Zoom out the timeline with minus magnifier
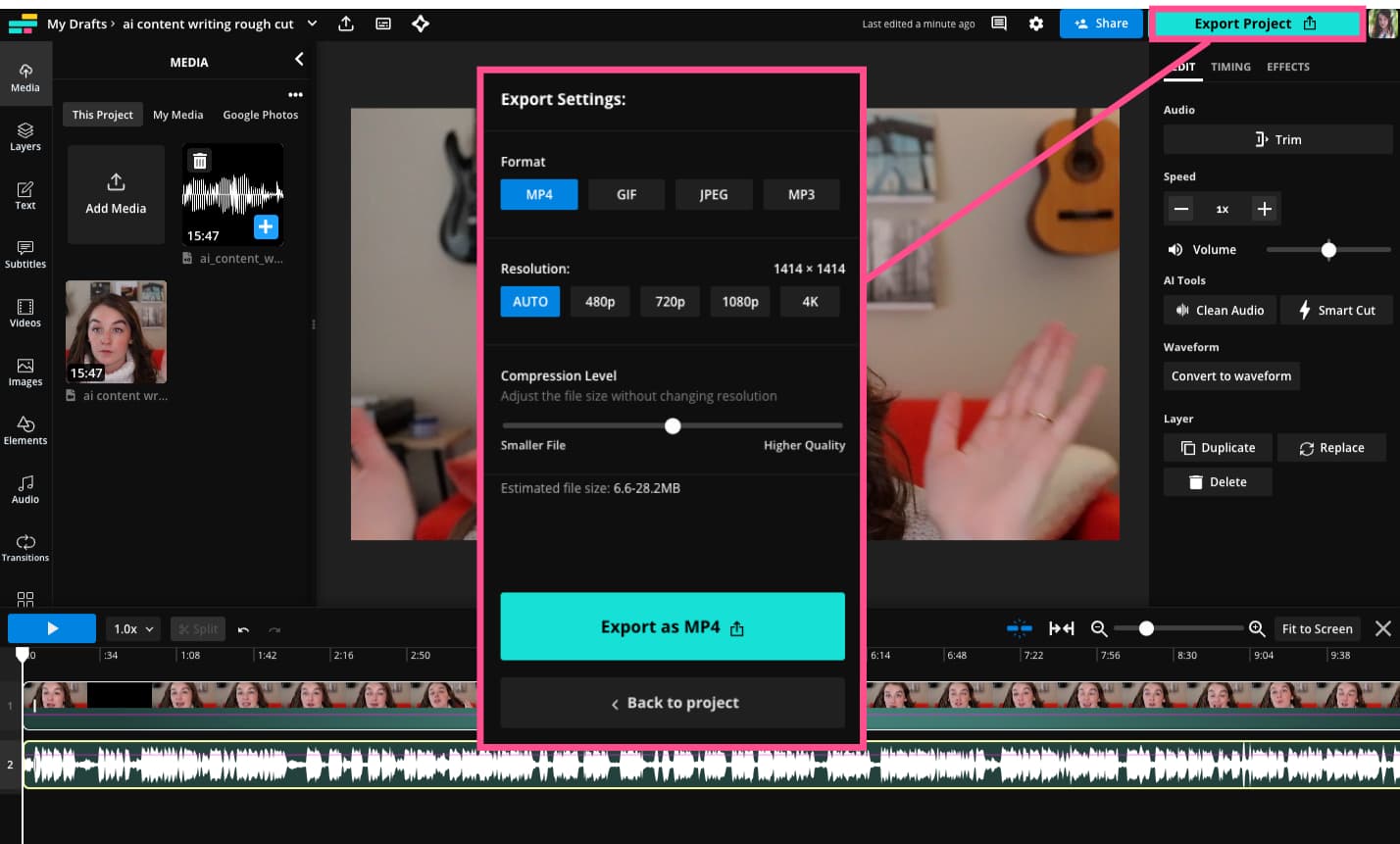 (1099, 628)
